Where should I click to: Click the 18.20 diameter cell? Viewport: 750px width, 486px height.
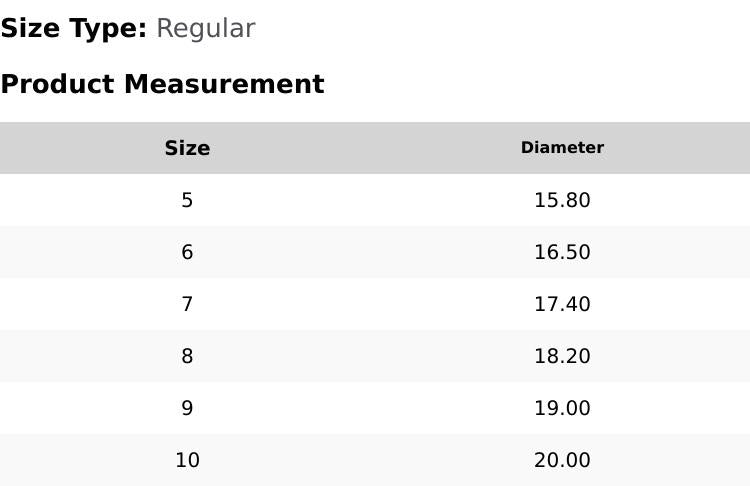[x=562, y=356]
